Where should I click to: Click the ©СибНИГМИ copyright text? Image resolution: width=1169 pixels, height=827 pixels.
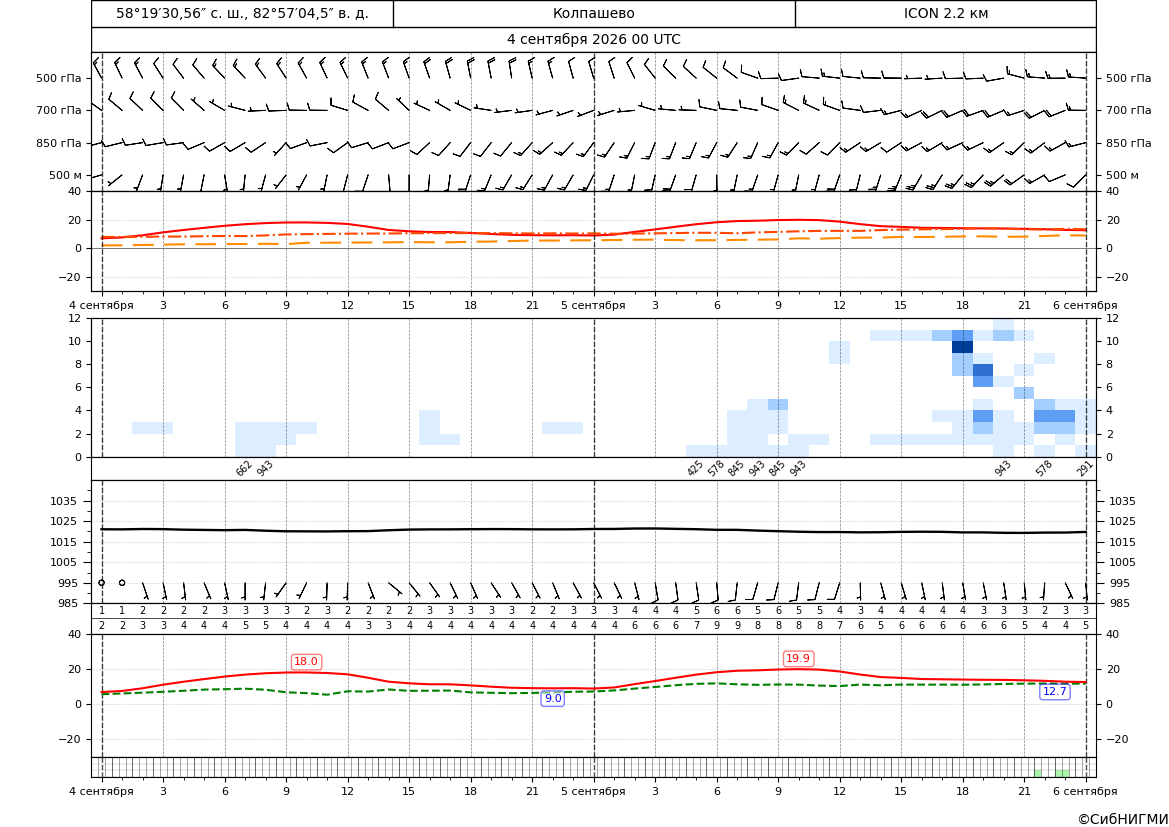pos(1122,820)
